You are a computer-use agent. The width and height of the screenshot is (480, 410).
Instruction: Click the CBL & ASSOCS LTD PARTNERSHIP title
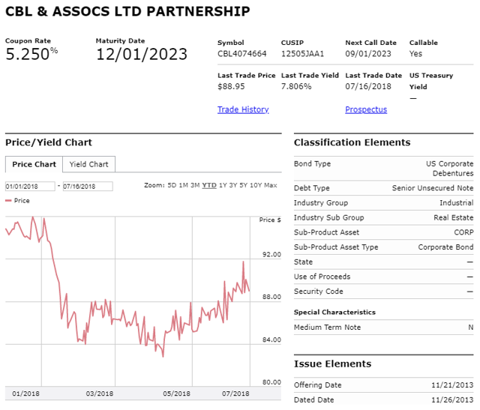tap(128, 11)
